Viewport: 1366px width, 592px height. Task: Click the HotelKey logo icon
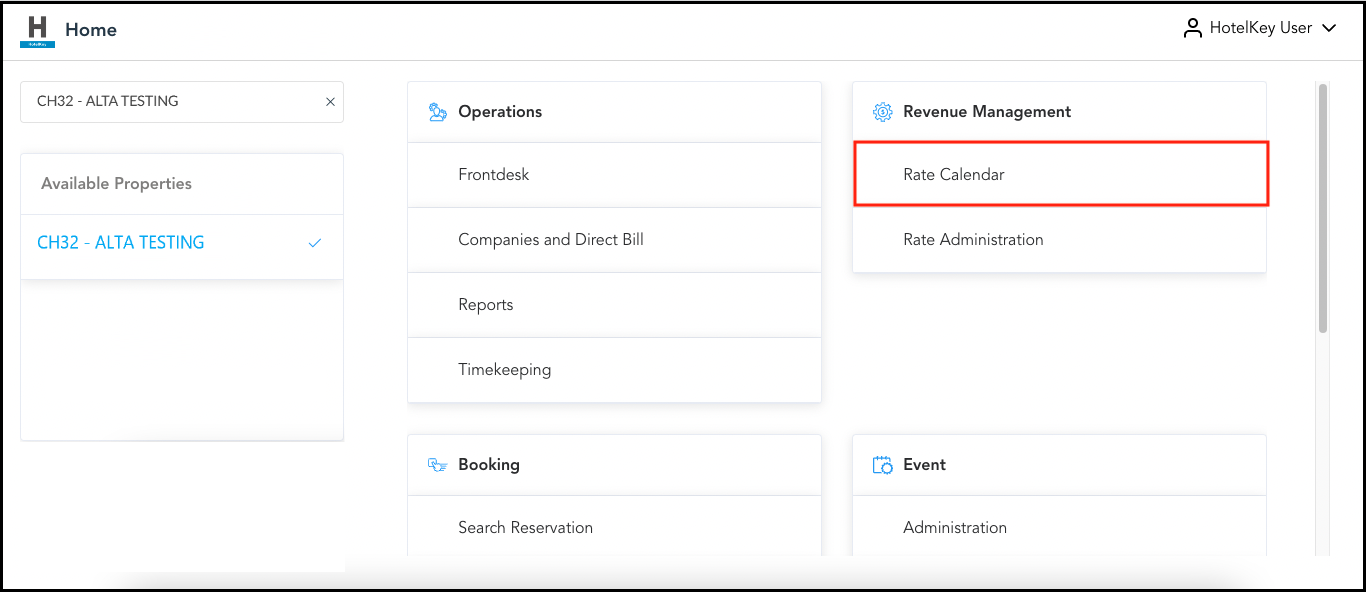pos(37,30)
